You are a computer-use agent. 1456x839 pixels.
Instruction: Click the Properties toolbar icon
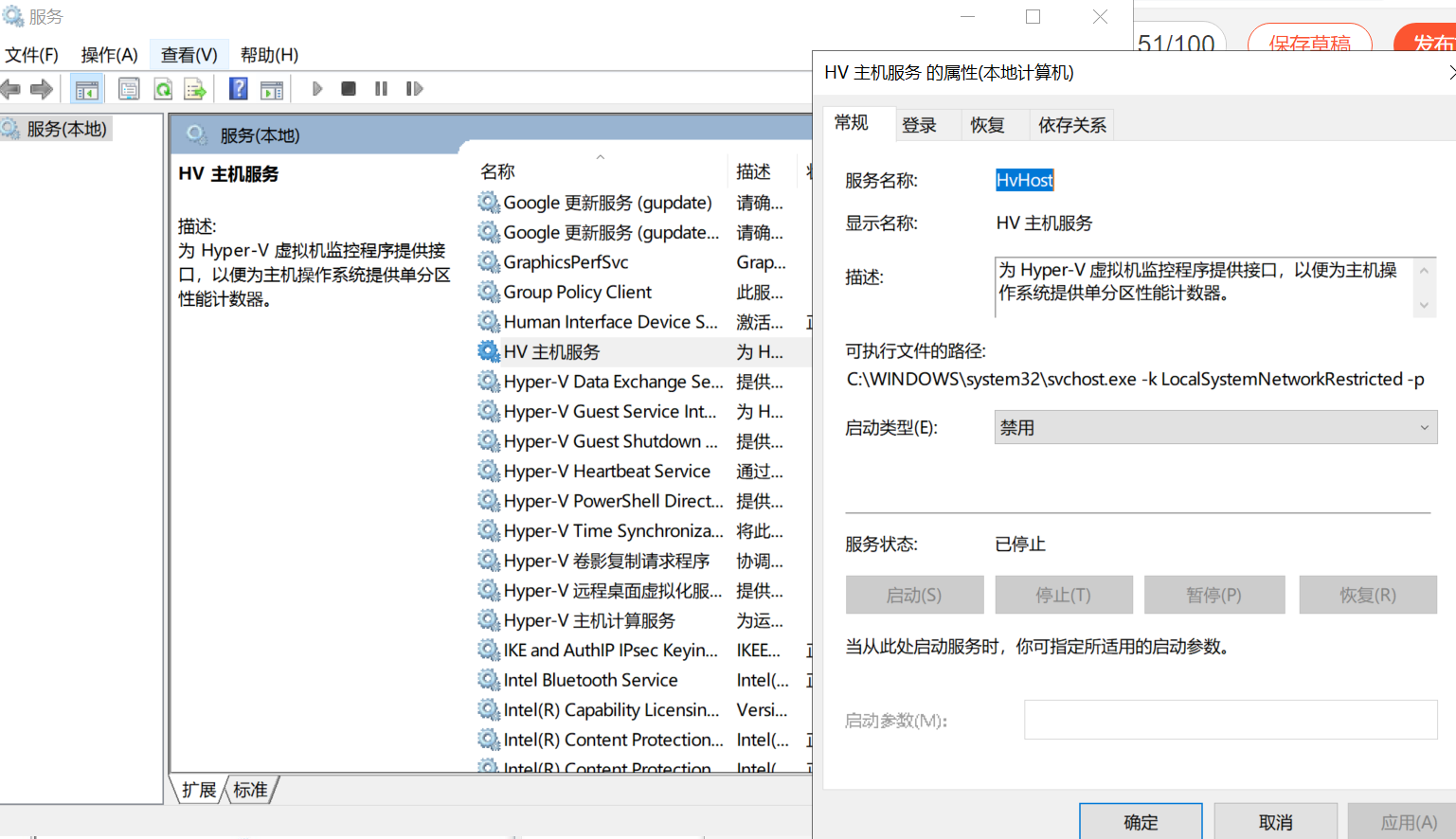click(129, 89)
